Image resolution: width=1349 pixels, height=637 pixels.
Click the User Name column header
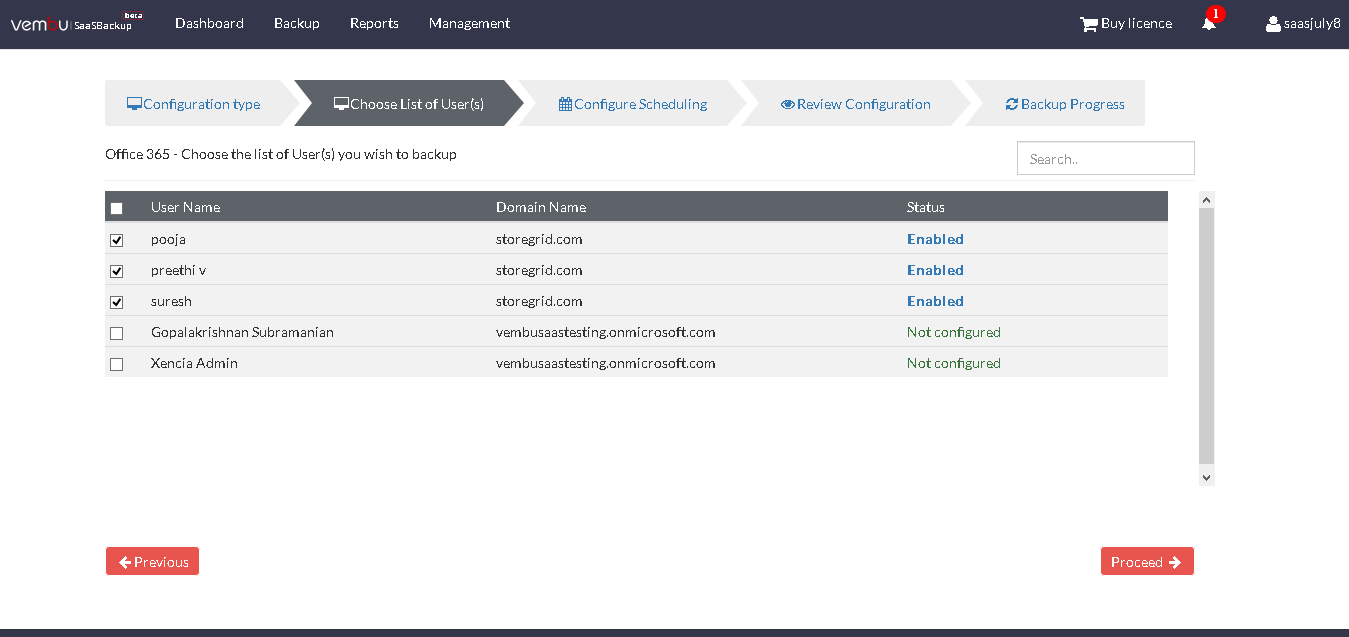tap(185, 207)
